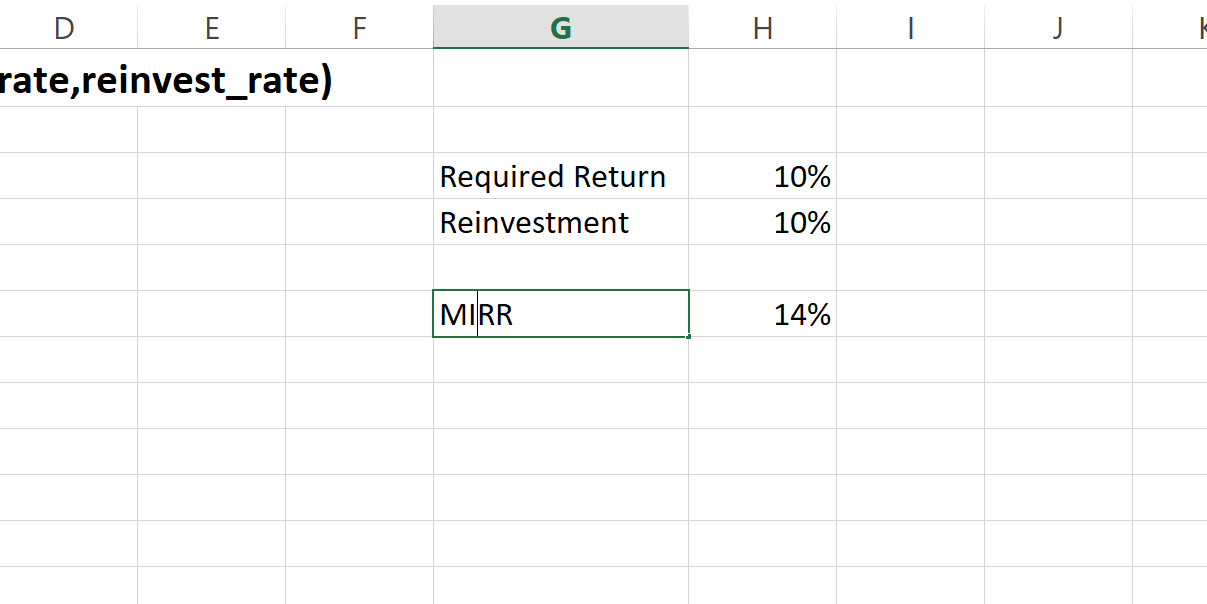Select column G by clicking its header
The width and height of the screenshot is (1207, 604).
pos(560,27)
